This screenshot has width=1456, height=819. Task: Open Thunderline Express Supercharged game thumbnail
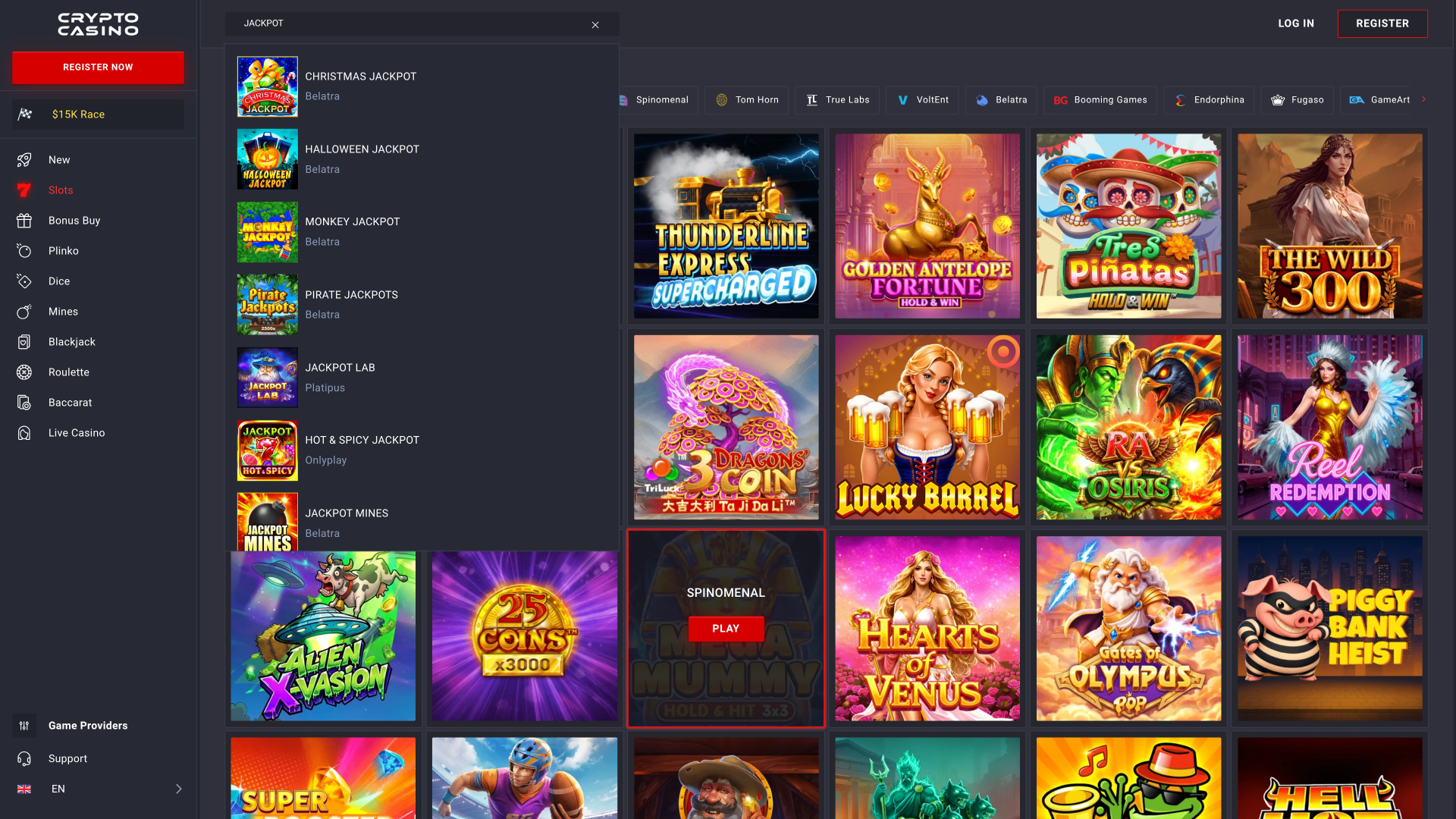[x=726, y=226]
